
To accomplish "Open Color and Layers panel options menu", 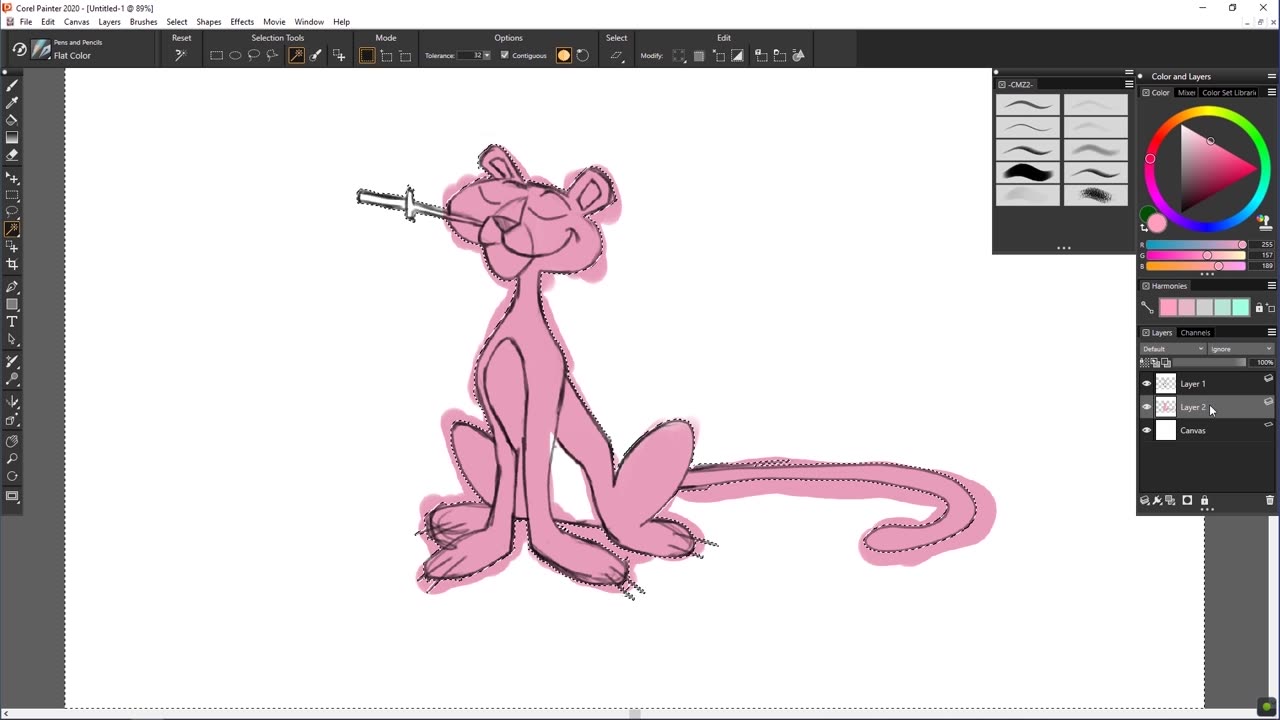I will pos(1272,76).
